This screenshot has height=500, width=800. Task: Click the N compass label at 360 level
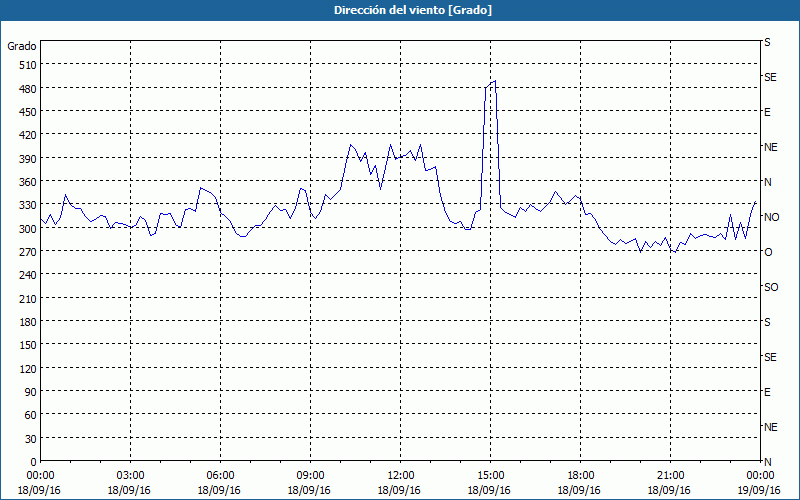768,182
